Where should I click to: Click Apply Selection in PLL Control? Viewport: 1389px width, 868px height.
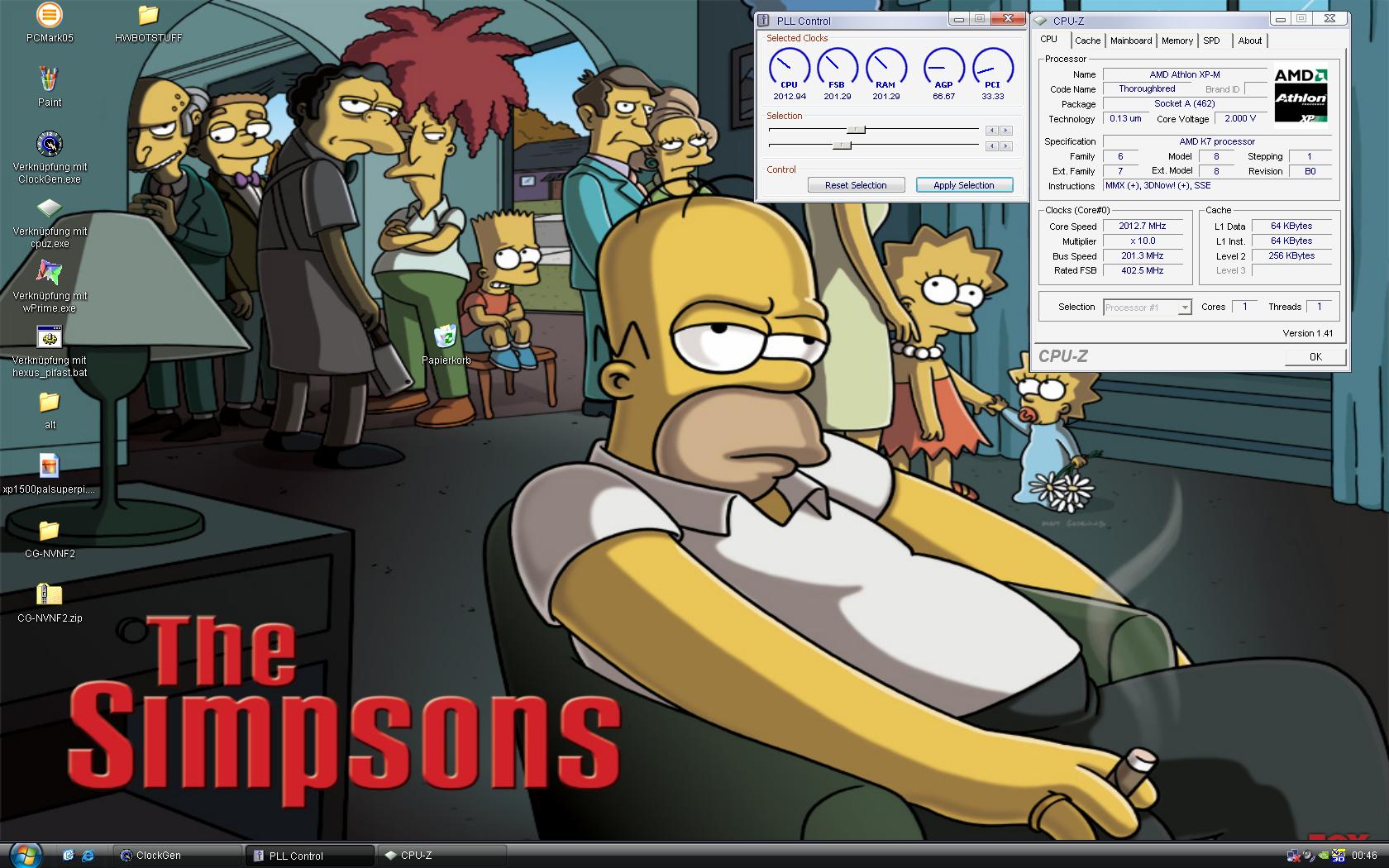963,185
